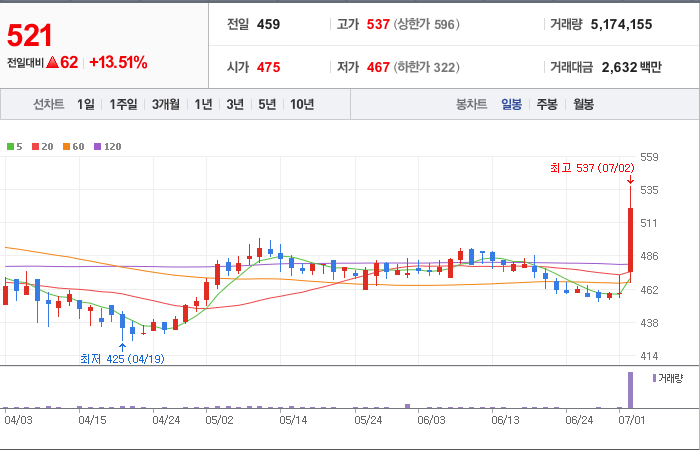Click the 전일 value 459
The width and height of the screenshot is (700, 450).
tap(268, 24)
